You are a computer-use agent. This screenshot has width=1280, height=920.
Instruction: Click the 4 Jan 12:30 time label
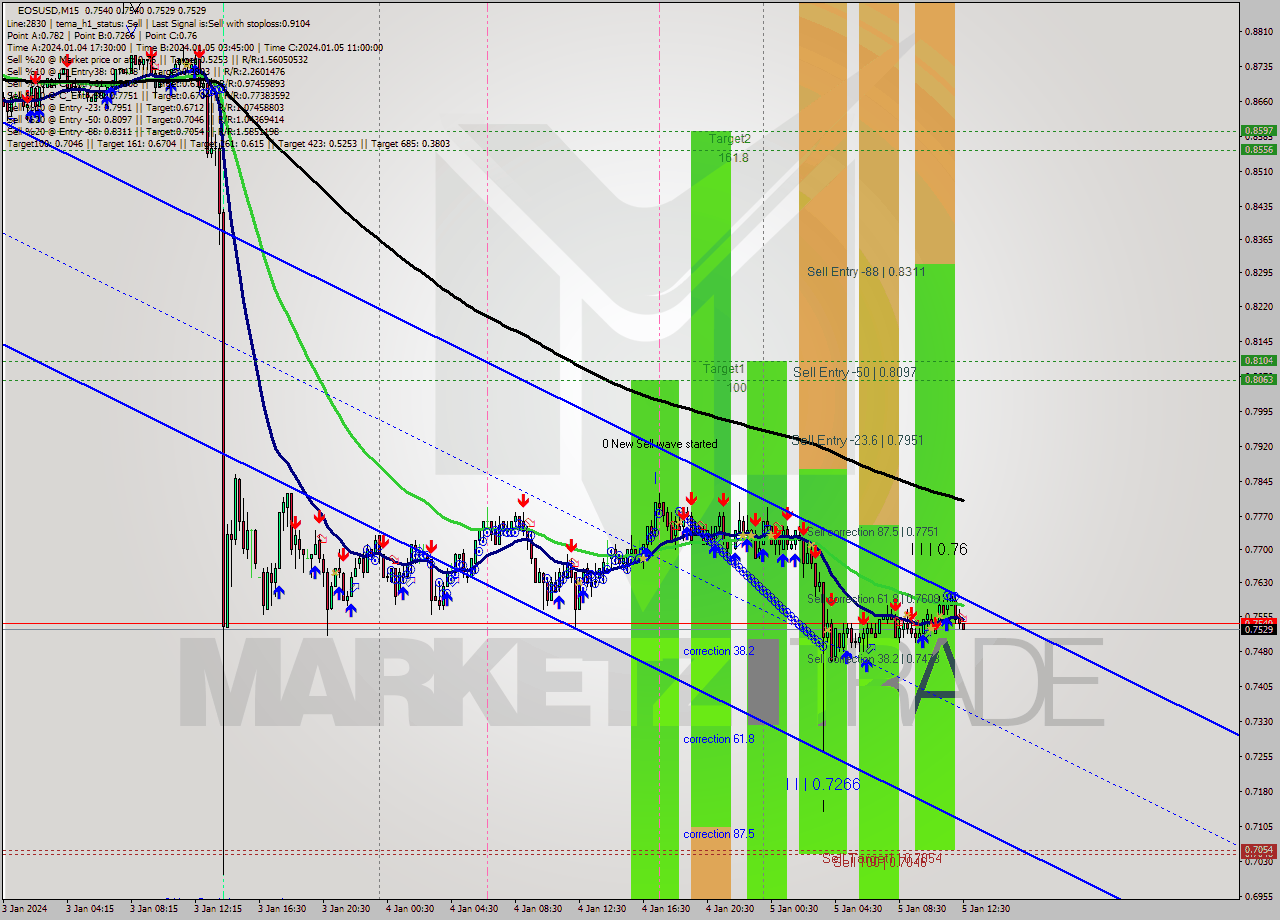[x=602, y=909]
